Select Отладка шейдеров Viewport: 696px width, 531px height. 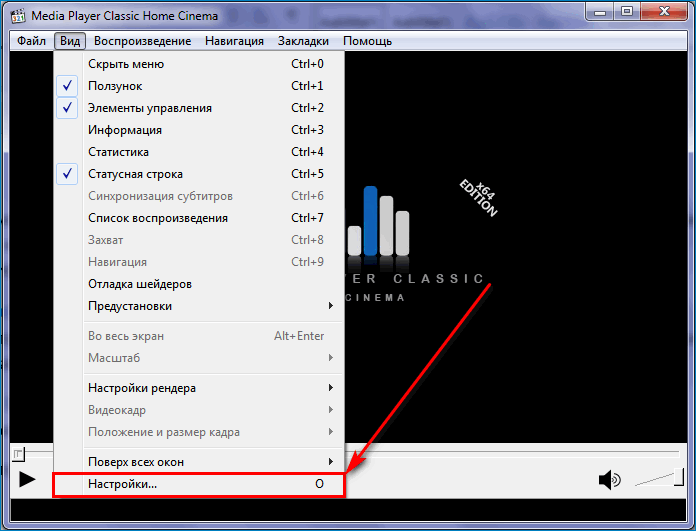(x=199, y=284)
